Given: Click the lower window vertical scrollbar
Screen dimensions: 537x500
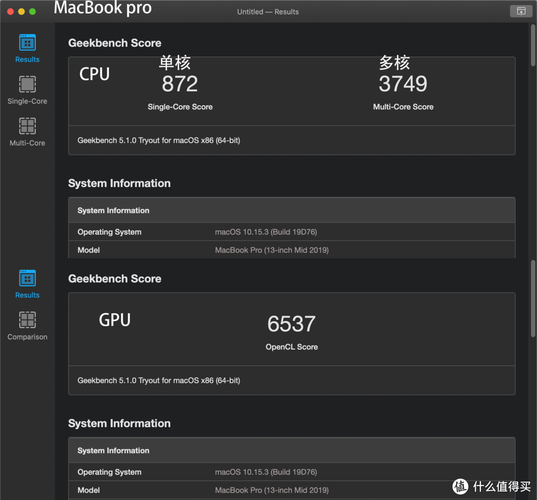Looking at the screenshot, I should coord(533,299).
